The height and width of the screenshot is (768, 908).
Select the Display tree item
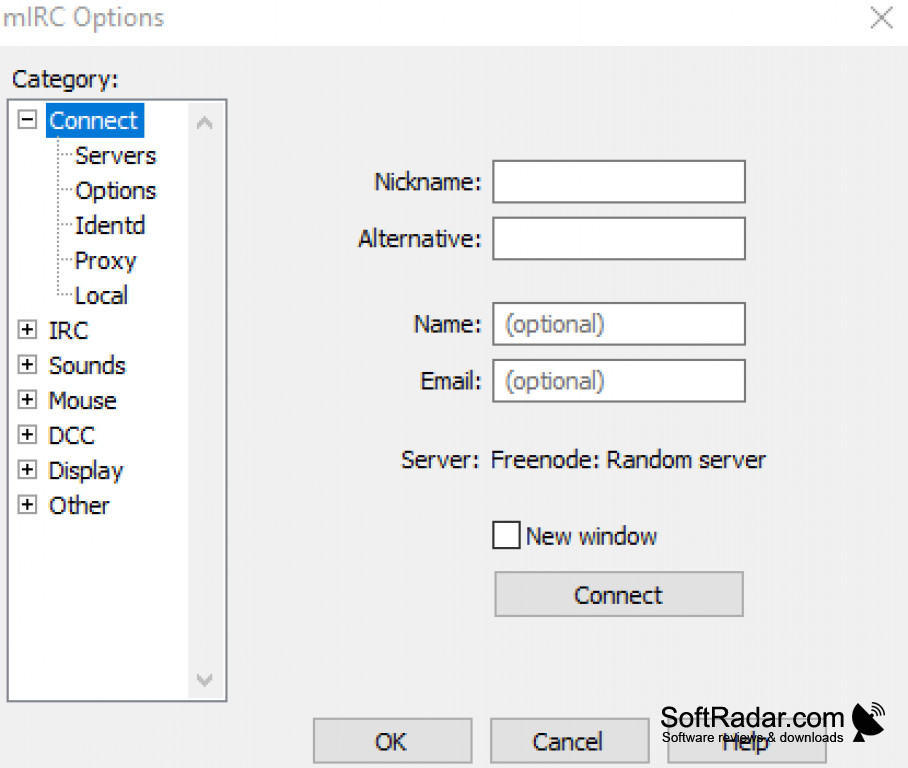click(x=86, y=471)
